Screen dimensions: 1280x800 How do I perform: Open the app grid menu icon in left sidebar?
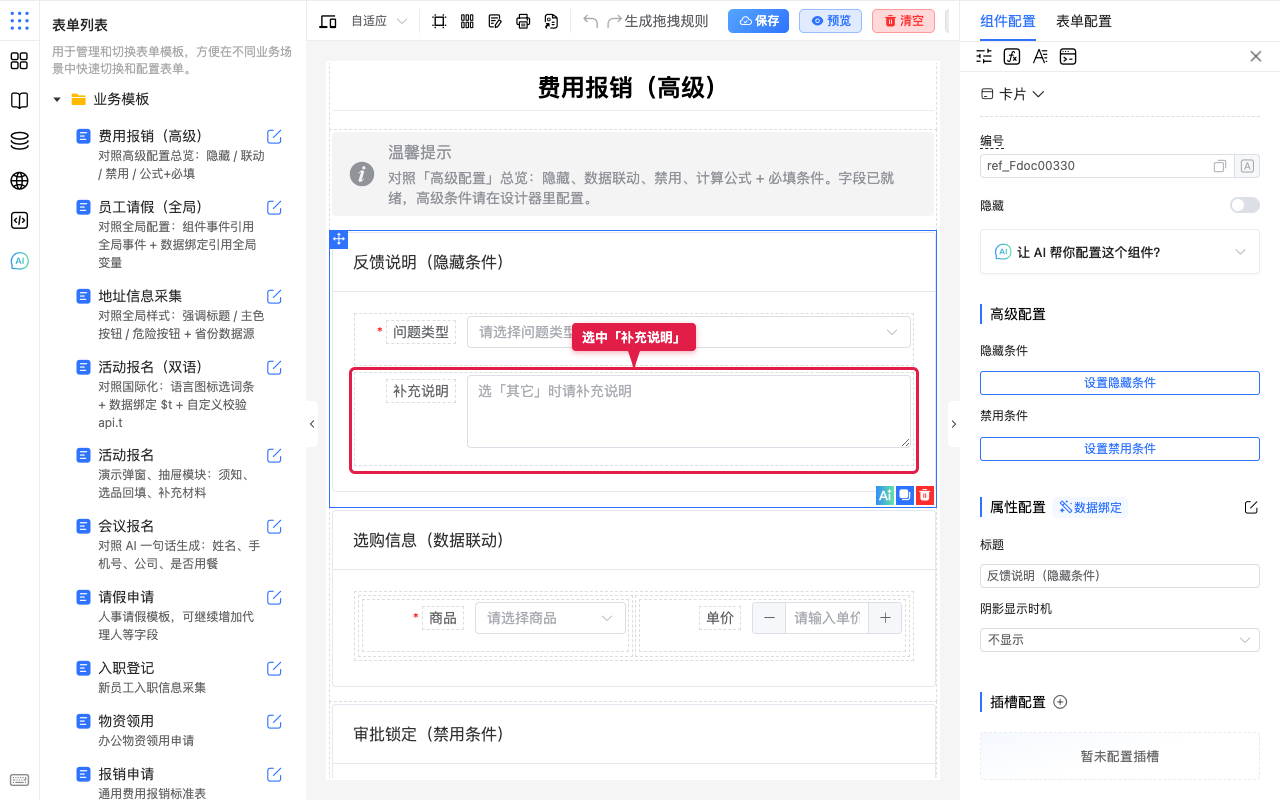[19, 21]
